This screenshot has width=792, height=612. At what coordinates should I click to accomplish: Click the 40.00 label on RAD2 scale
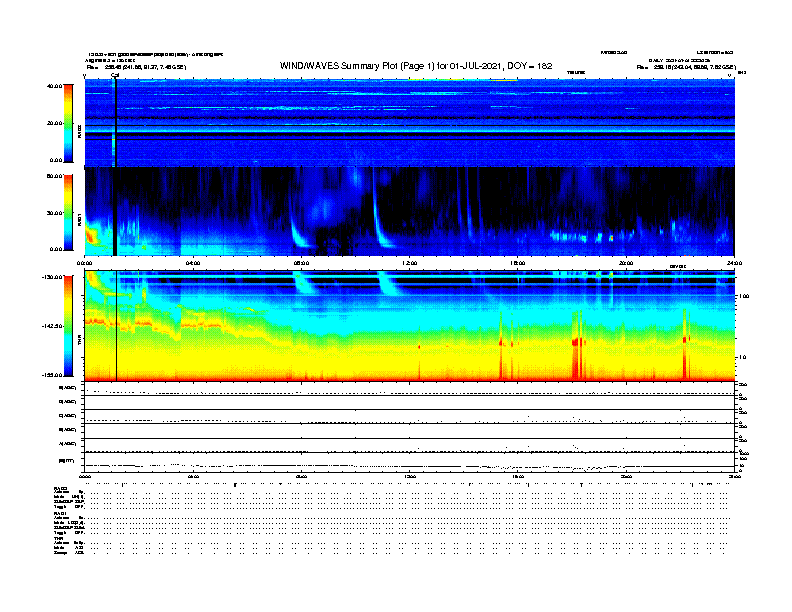pyautogui.click(x=54, y=86)
